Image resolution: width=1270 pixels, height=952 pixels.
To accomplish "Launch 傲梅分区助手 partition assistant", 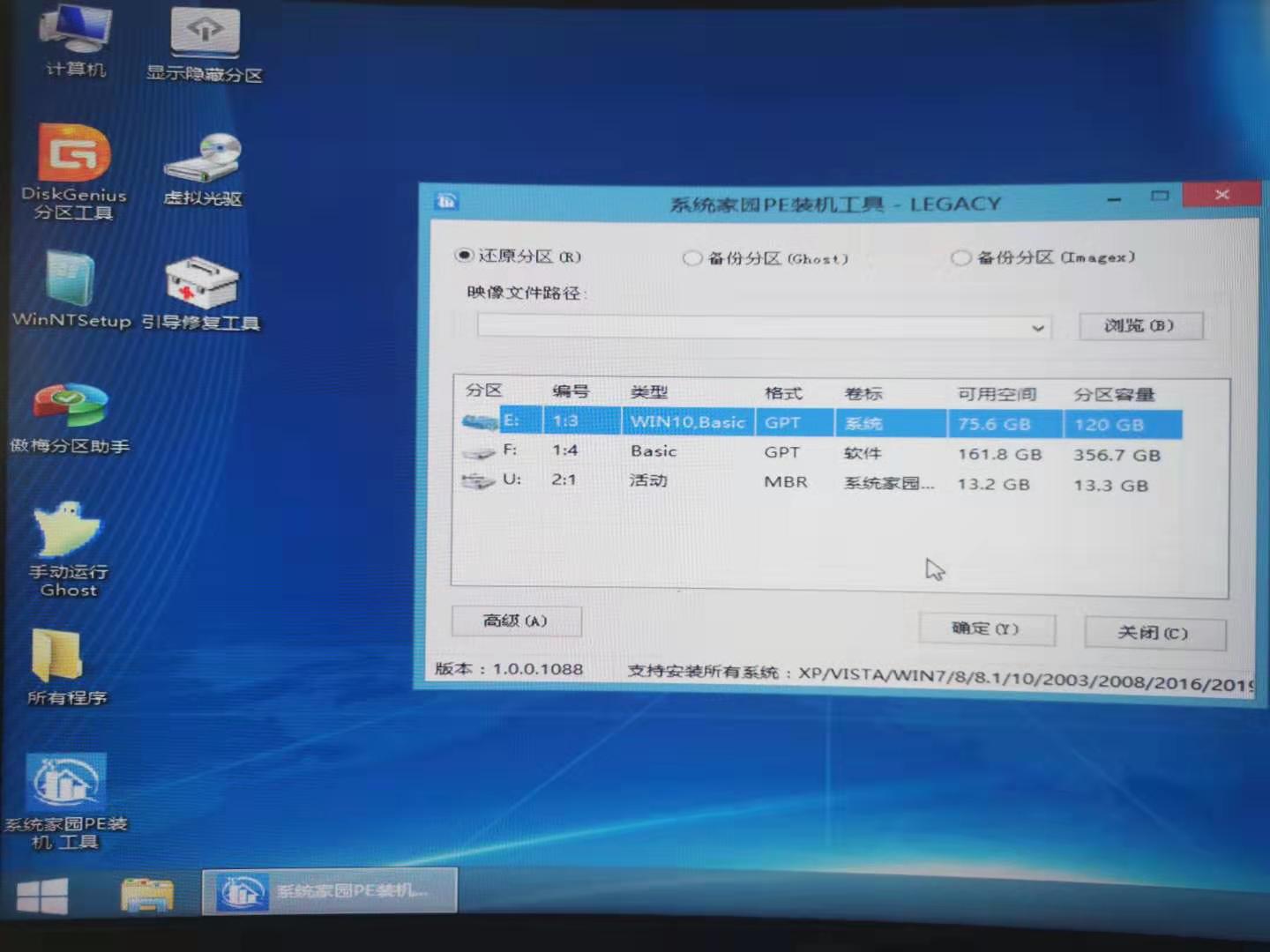I will coord(69,414).
